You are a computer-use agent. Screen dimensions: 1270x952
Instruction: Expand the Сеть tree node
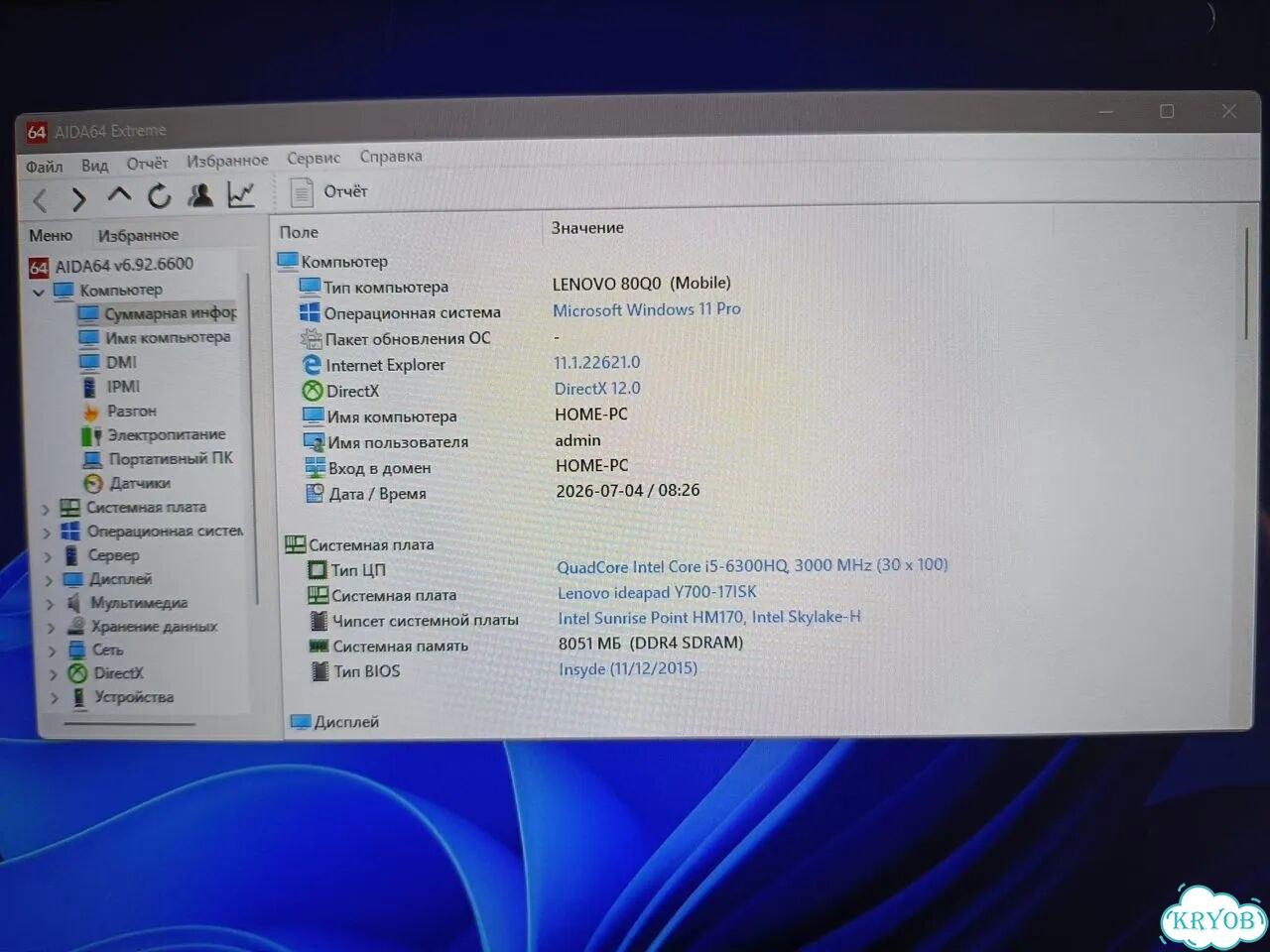(52, 652)
